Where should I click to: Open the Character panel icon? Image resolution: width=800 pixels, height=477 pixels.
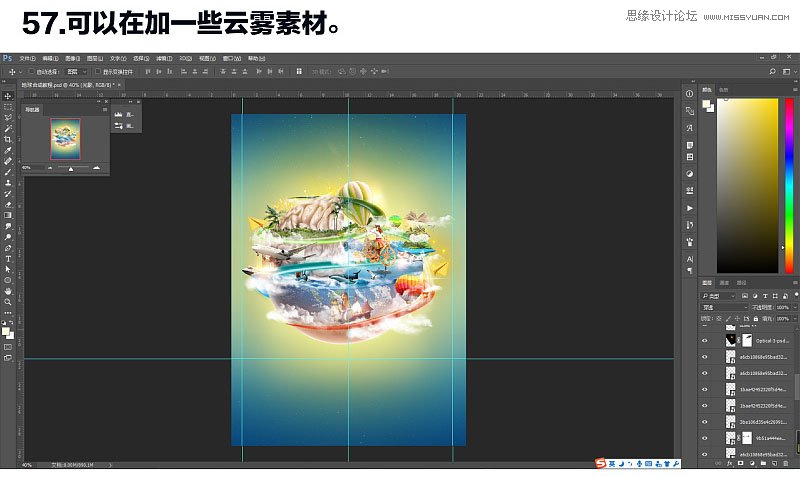(689, 259)
